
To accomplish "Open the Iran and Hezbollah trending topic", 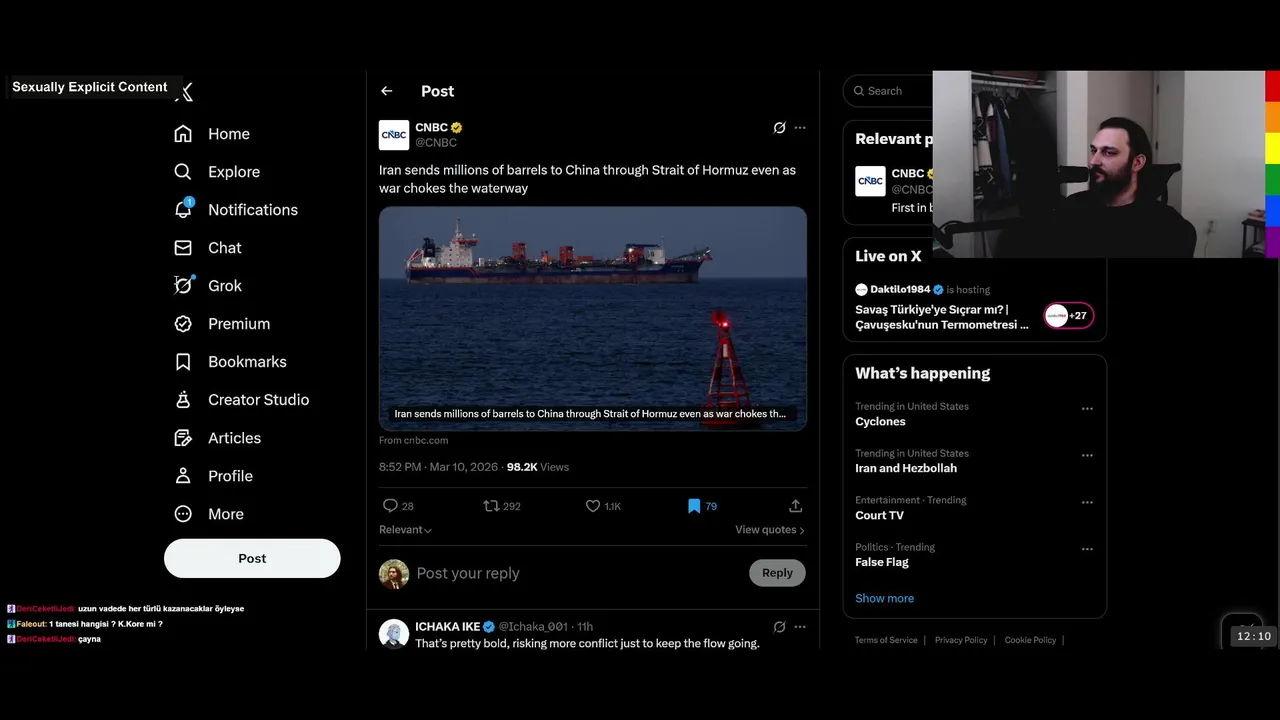I will click(906, 469).
